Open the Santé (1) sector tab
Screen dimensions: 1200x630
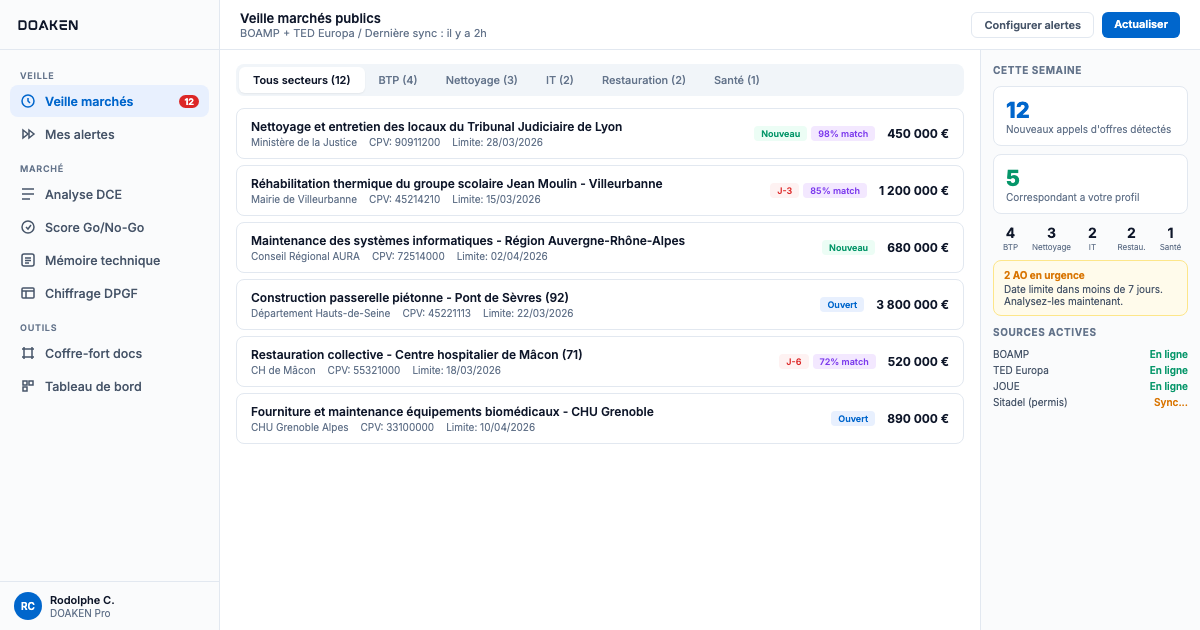click(736, 79)
